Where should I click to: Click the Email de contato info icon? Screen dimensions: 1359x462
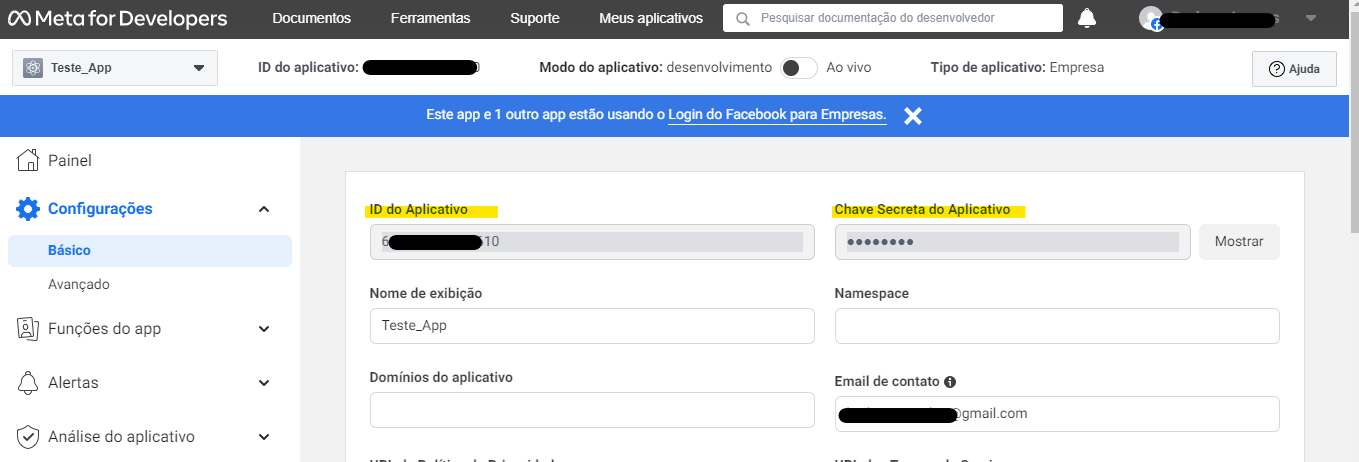950,382
